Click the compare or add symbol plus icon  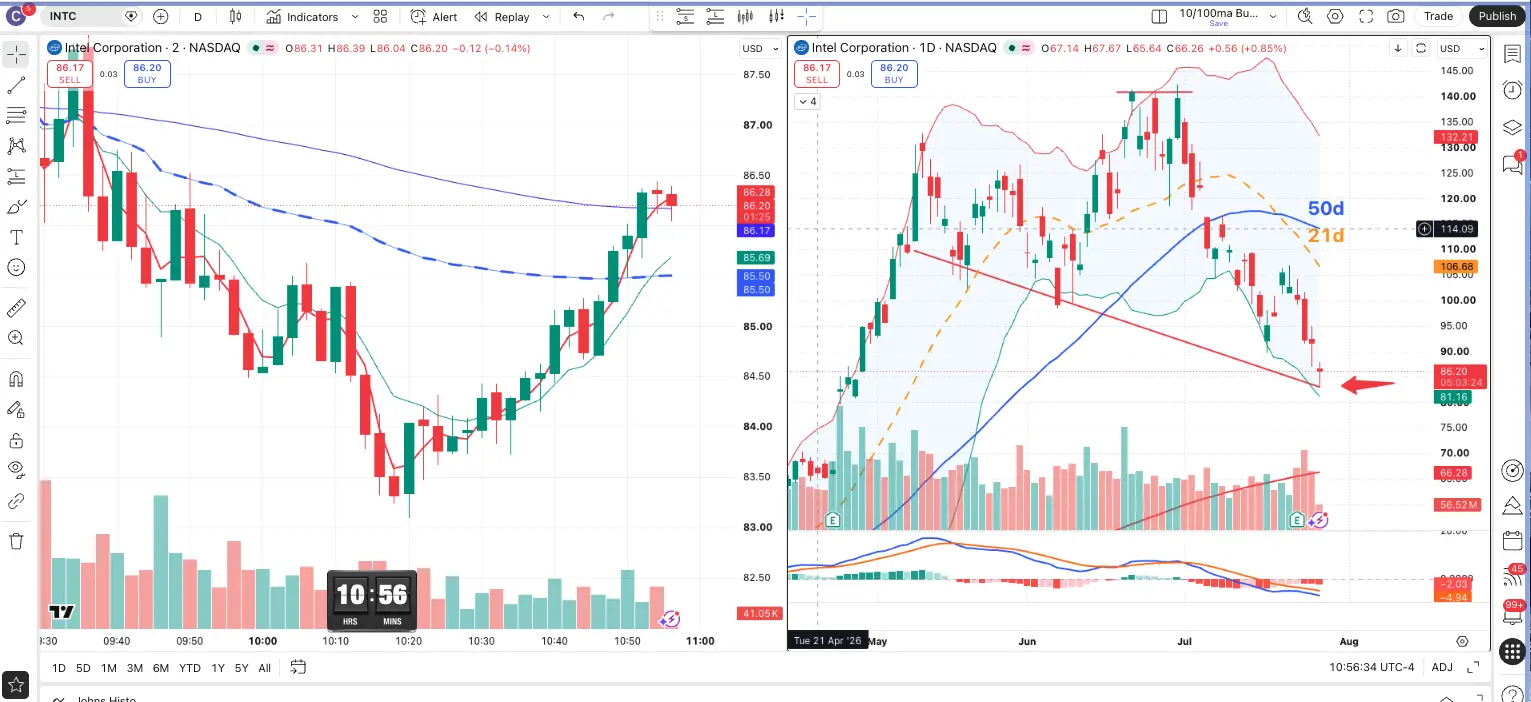pos(161,16)
